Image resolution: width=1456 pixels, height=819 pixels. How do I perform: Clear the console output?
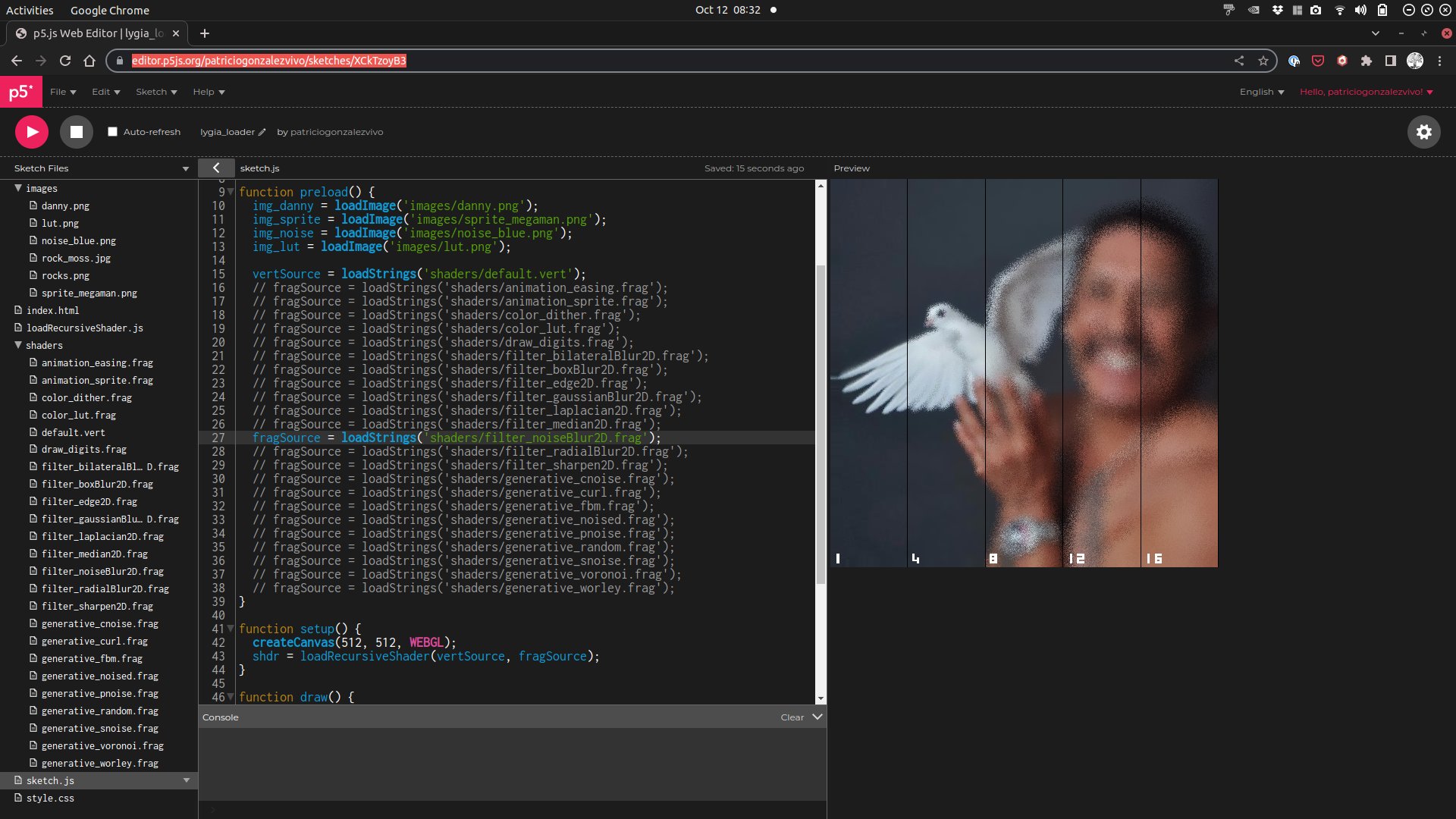tap(792, 717)
